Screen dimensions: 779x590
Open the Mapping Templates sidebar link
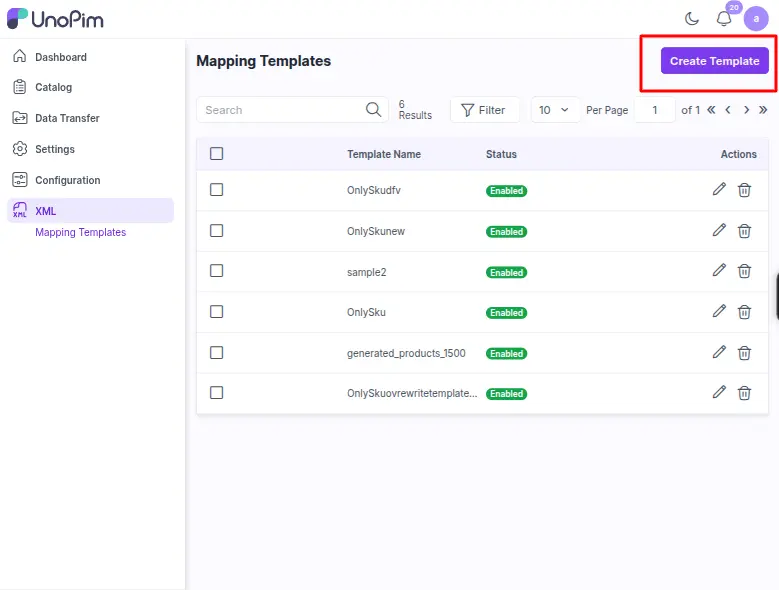(80, 232)
